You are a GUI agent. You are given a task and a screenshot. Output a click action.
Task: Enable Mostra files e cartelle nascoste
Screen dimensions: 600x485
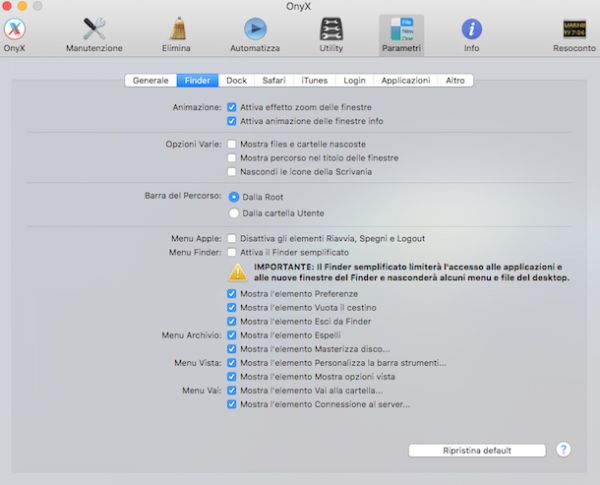232,144
